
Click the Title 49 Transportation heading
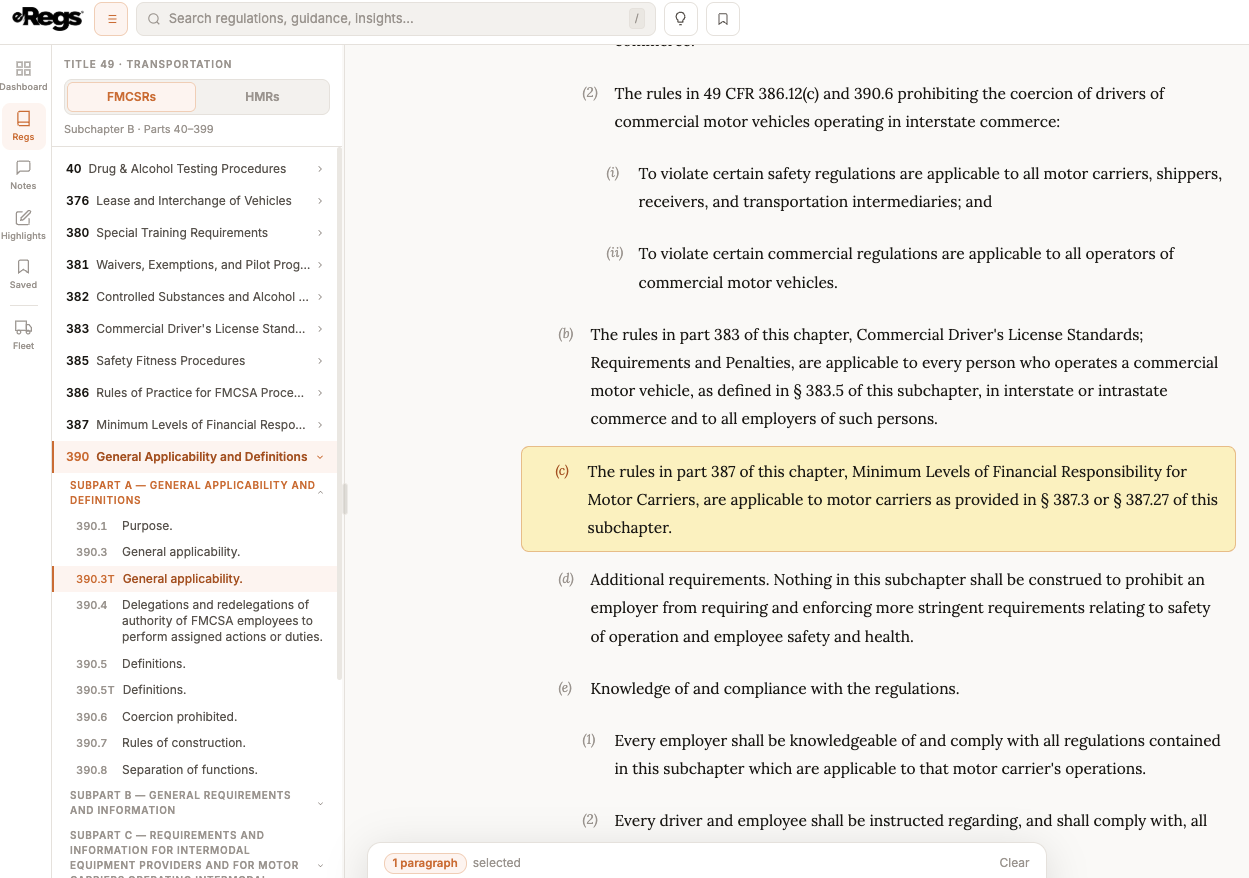148,64
